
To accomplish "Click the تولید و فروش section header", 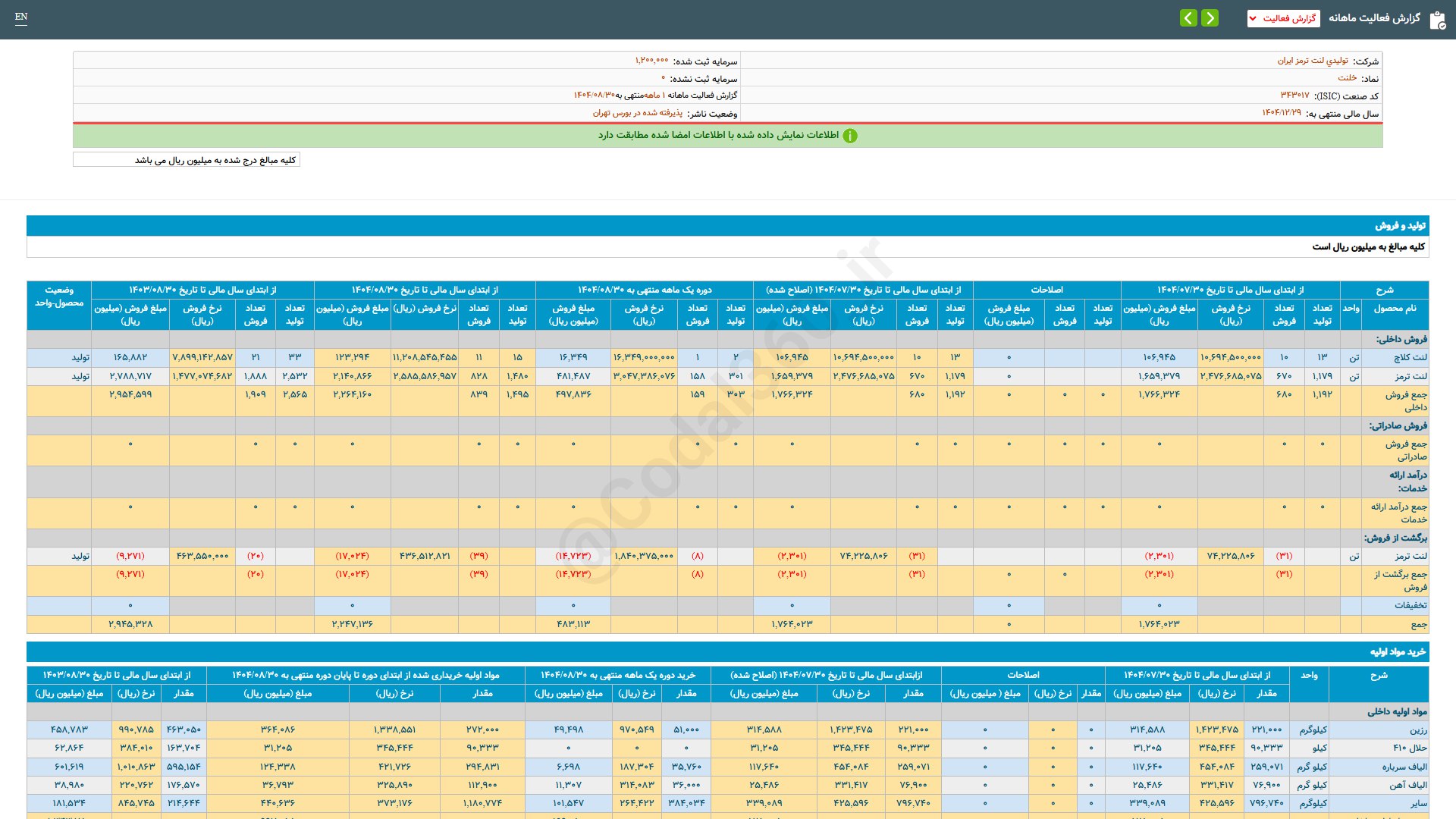I will tap(1400, 226).
